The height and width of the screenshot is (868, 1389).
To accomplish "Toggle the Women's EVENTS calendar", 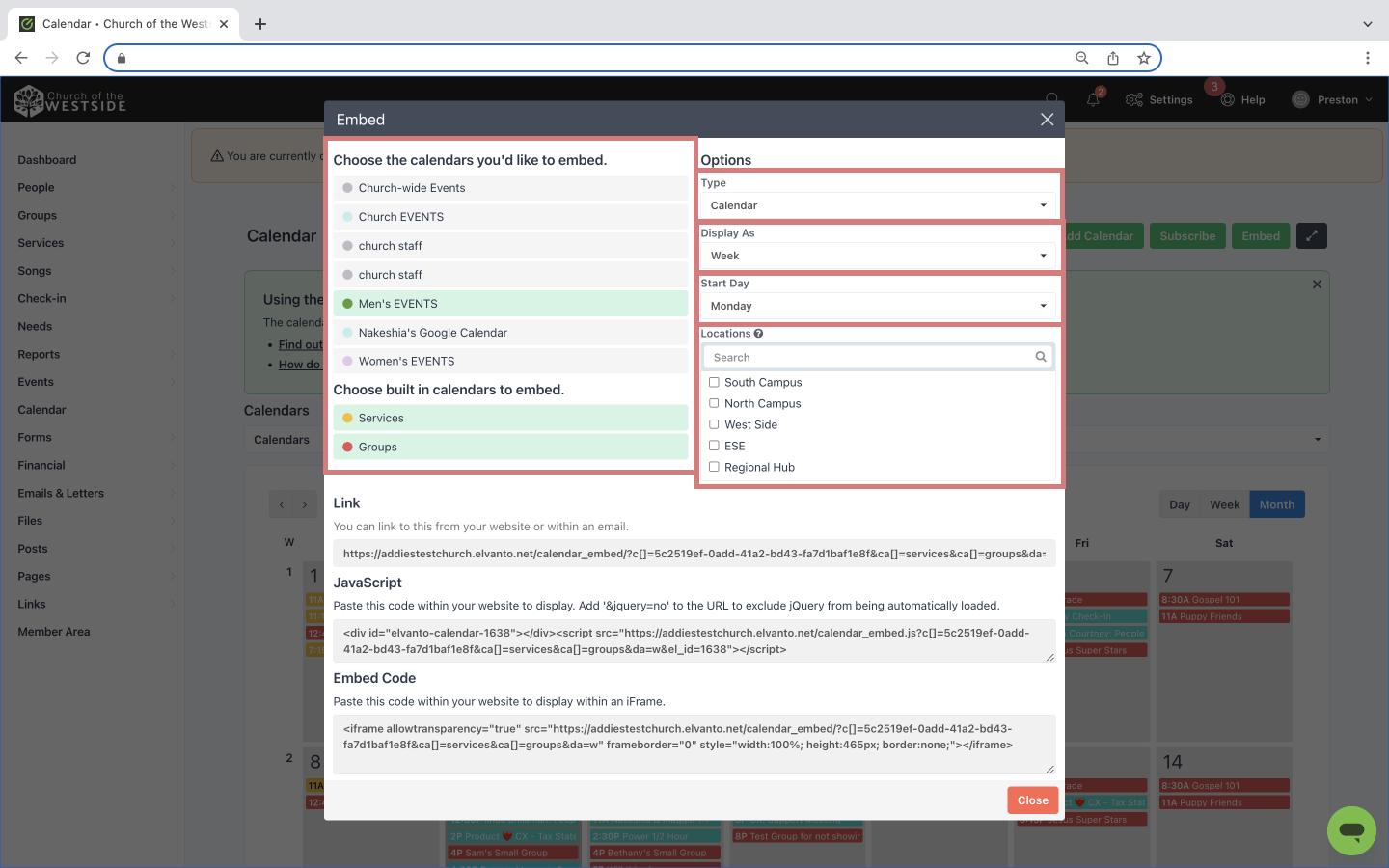I will (x=510, y=362).
